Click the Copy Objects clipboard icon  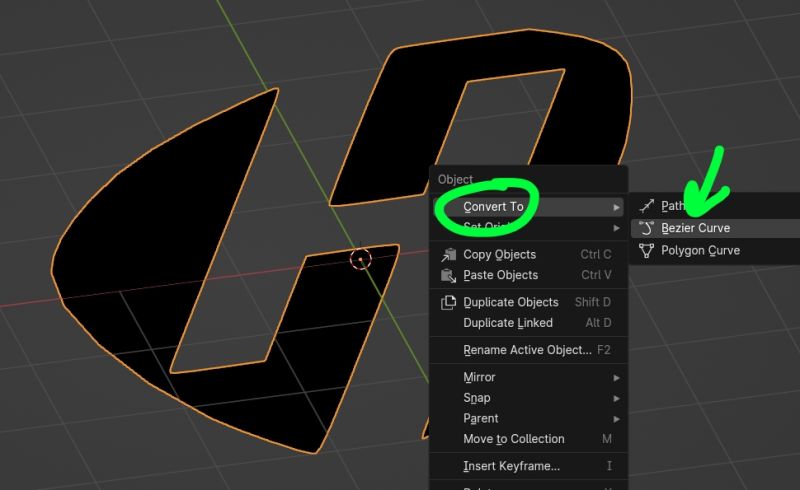(448, 254)
